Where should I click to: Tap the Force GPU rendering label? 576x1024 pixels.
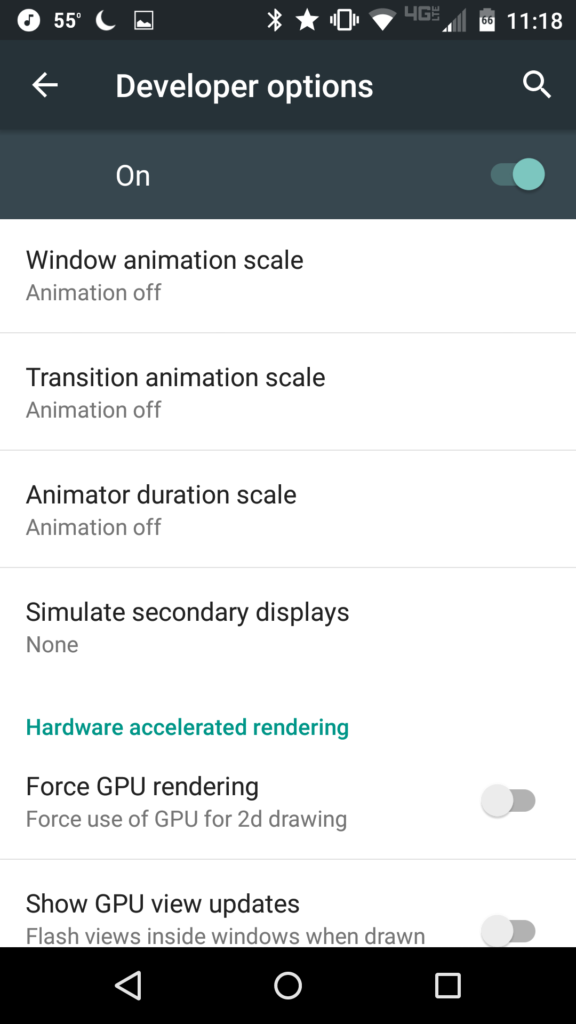point(142,786)
